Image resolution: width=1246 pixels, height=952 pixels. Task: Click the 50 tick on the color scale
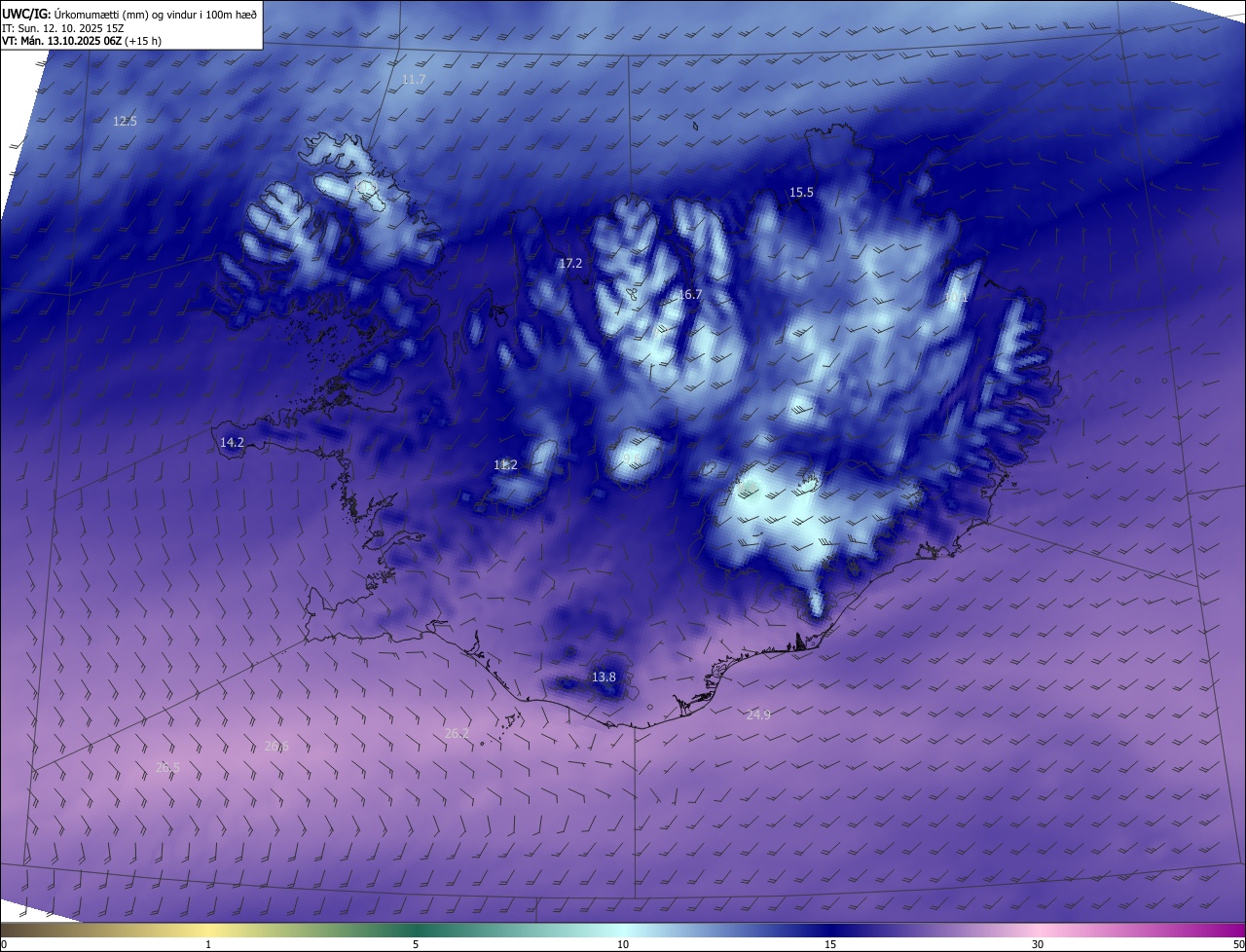click(x=1238, y=944)
